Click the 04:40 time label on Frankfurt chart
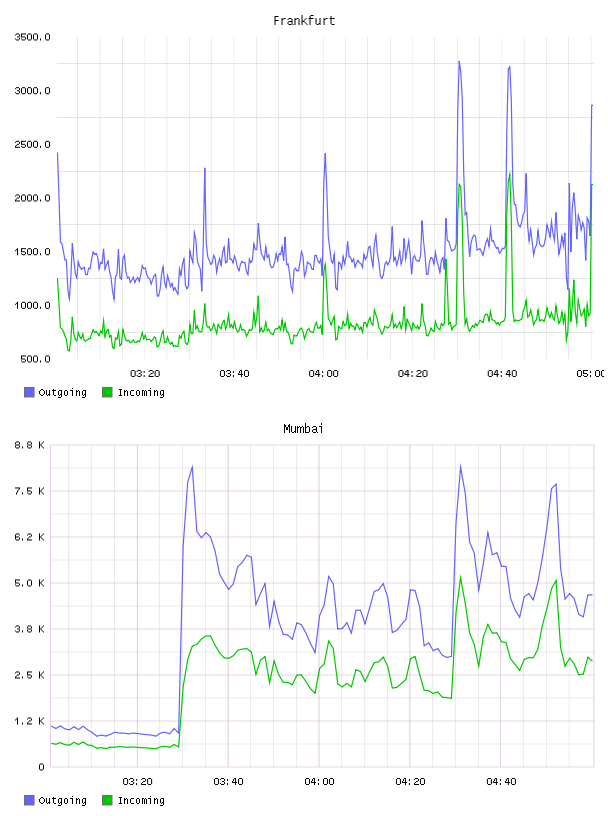The image size is (608, 816). 502,374
